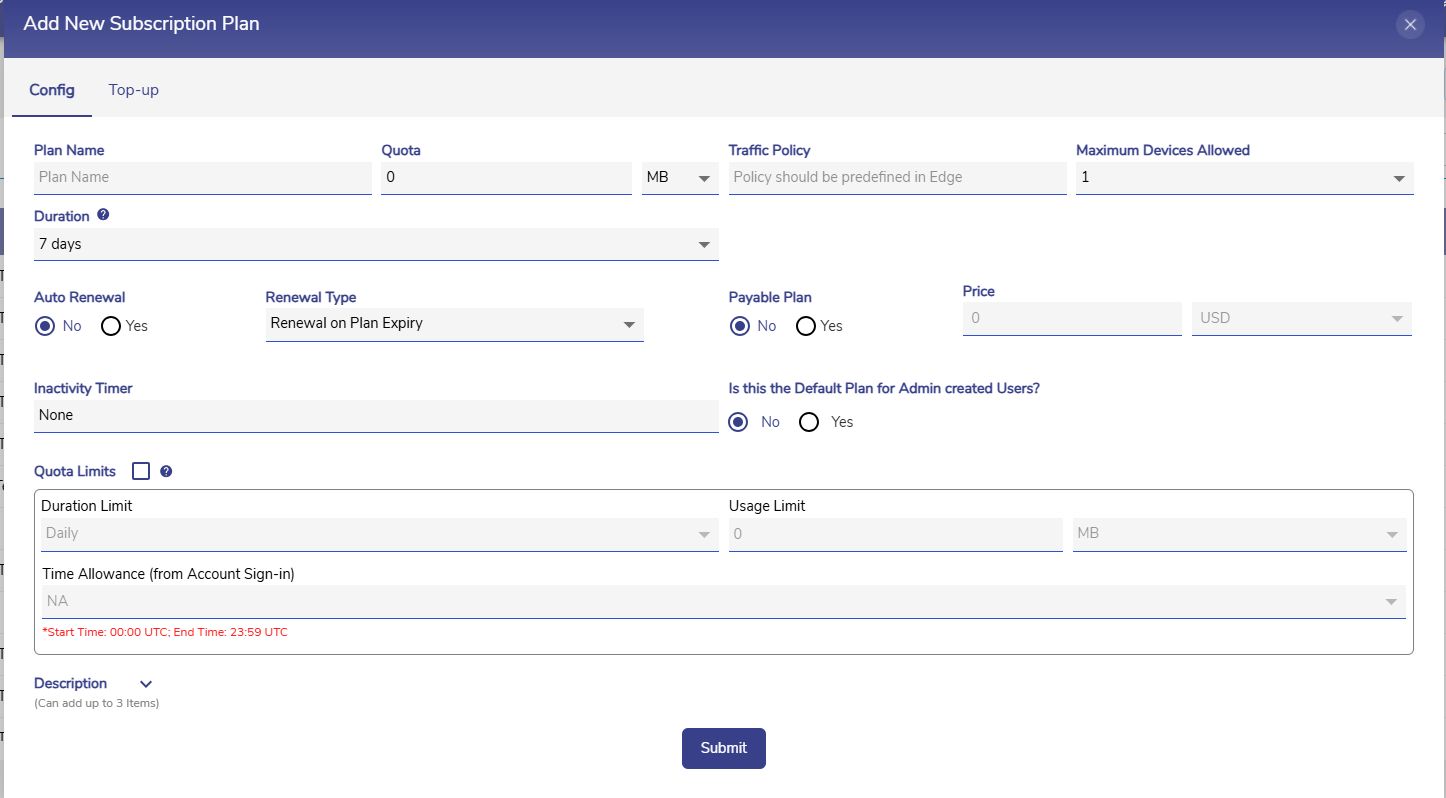This screenshot has width=1446, height=798.
Task: Open the Quota unit MB dropdown
Action: [680, 178]
